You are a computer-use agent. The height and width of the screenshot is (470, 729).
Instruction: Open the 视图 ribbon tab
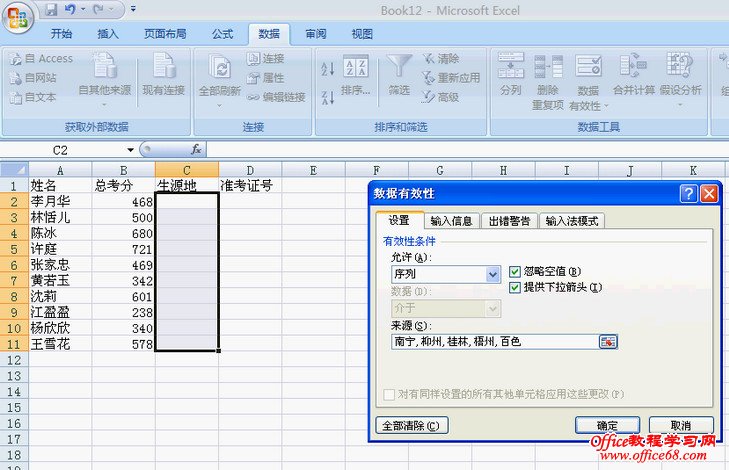click(362, 34)
